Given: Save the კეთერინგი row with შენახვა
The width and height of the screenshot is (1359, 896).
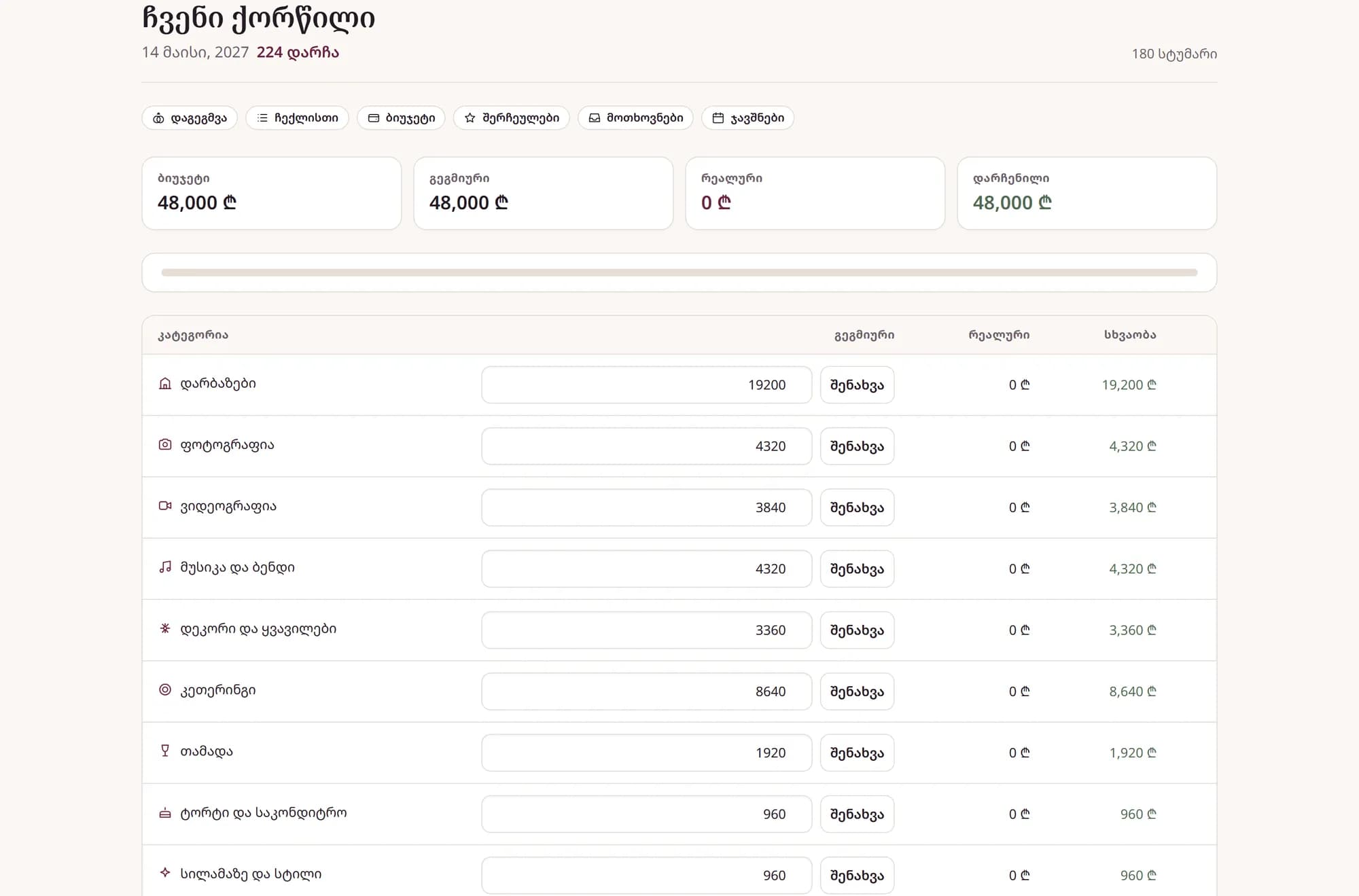Looking at the screenshot, I should (x=857, y=692).
